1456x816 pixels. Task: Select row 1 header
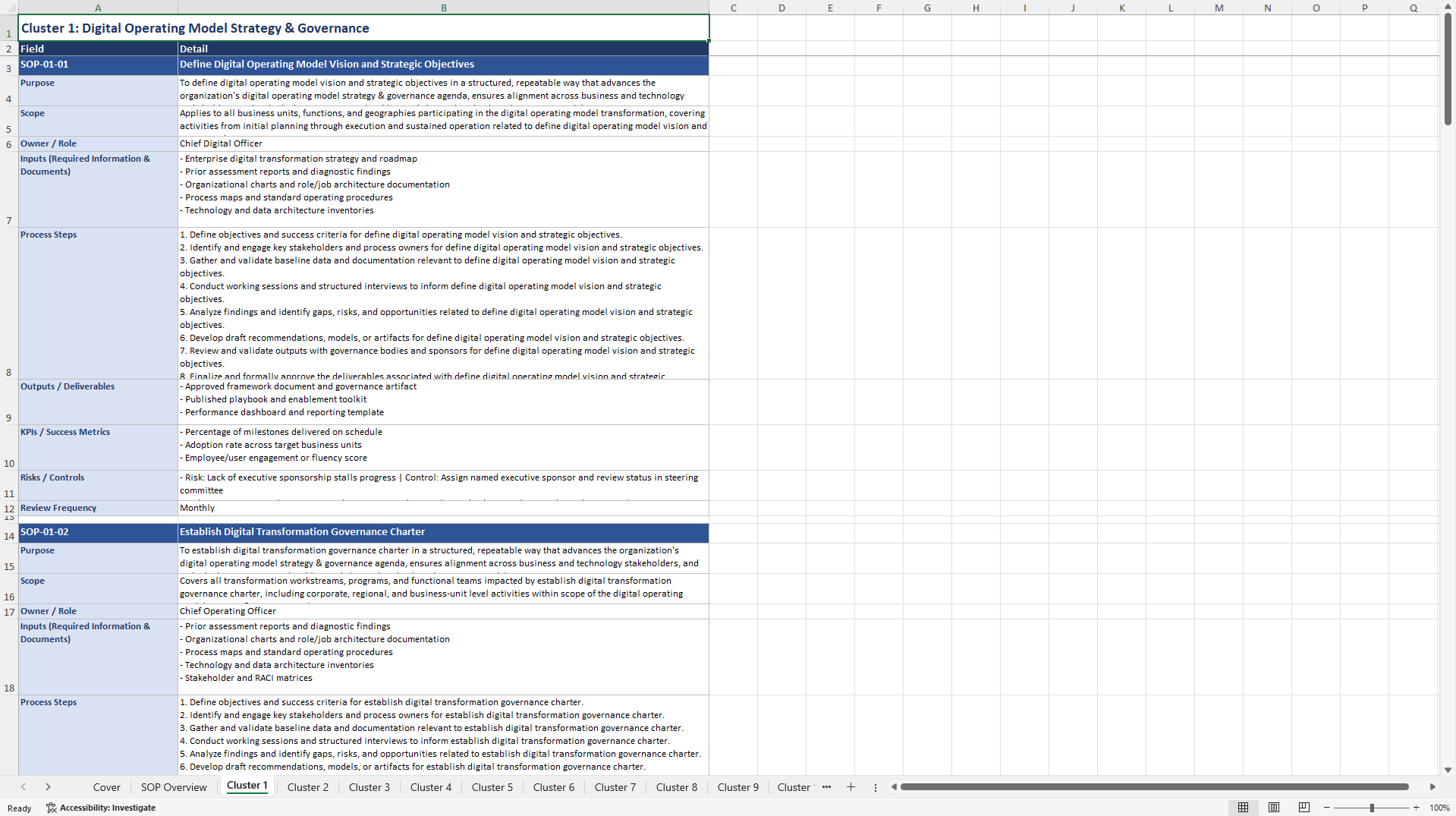9,28
